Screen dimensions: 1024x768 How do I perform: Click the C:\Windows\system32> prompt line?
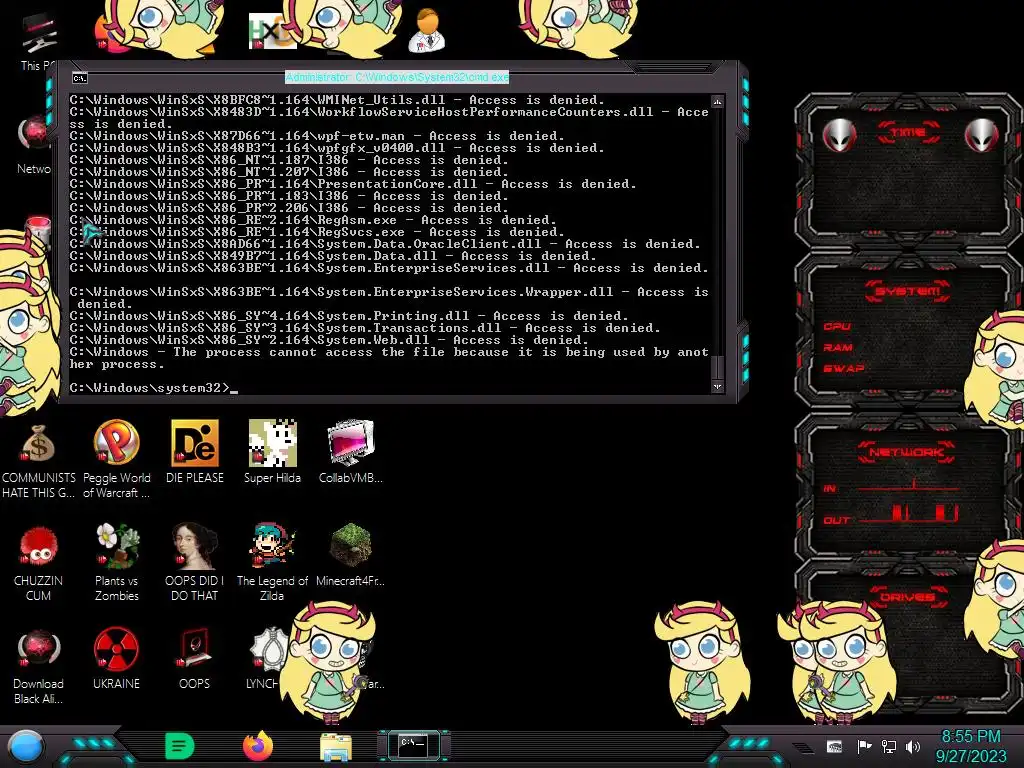coord(153,388)
